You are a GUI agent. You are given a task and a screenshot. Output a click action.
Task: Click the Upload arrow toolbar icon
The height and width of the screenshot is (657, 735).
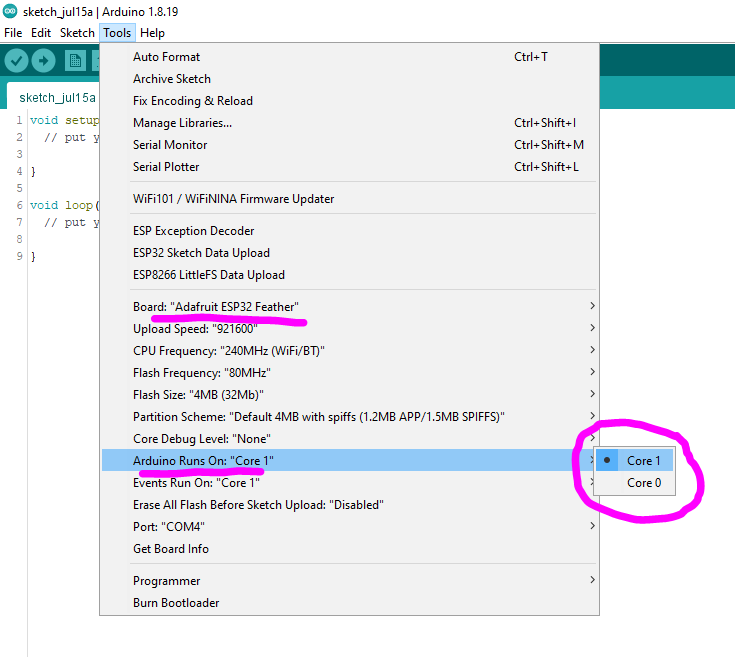click(x=44, y=61)
